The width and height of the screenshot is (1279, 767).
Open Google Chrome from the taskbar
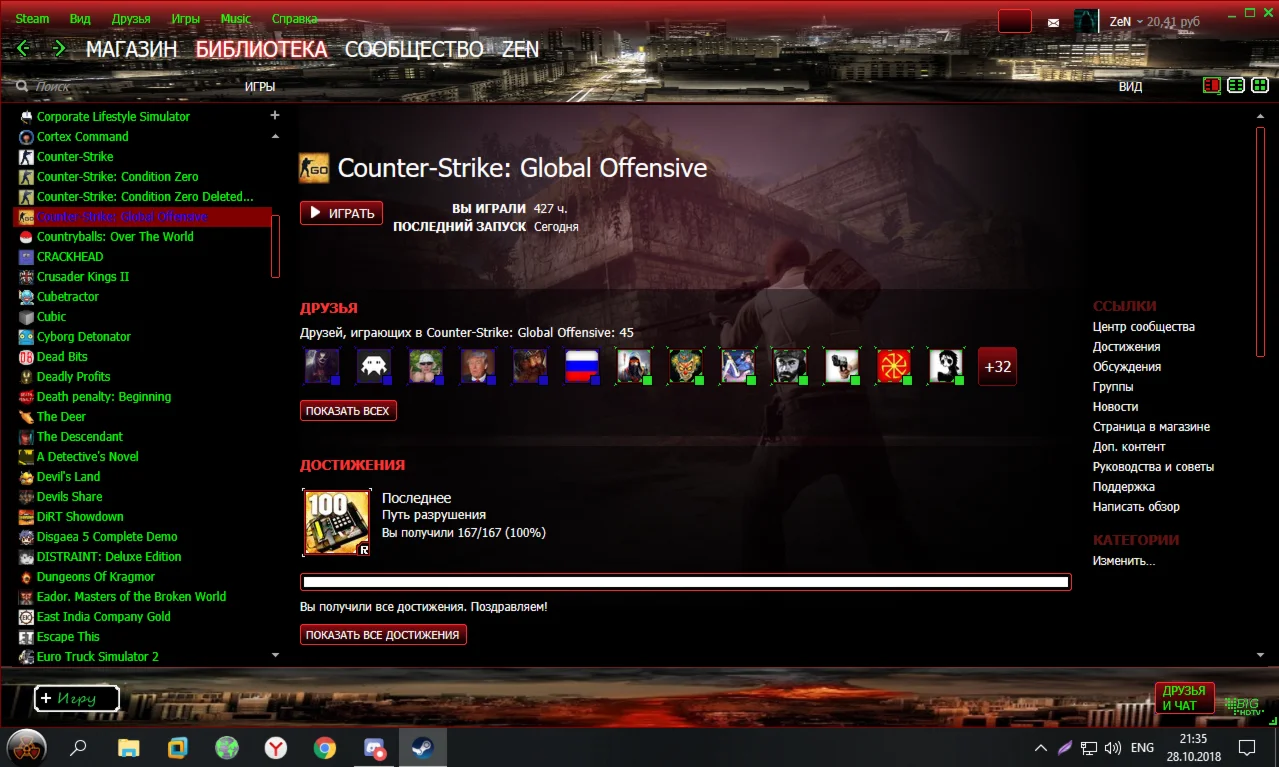pos(324,747)
